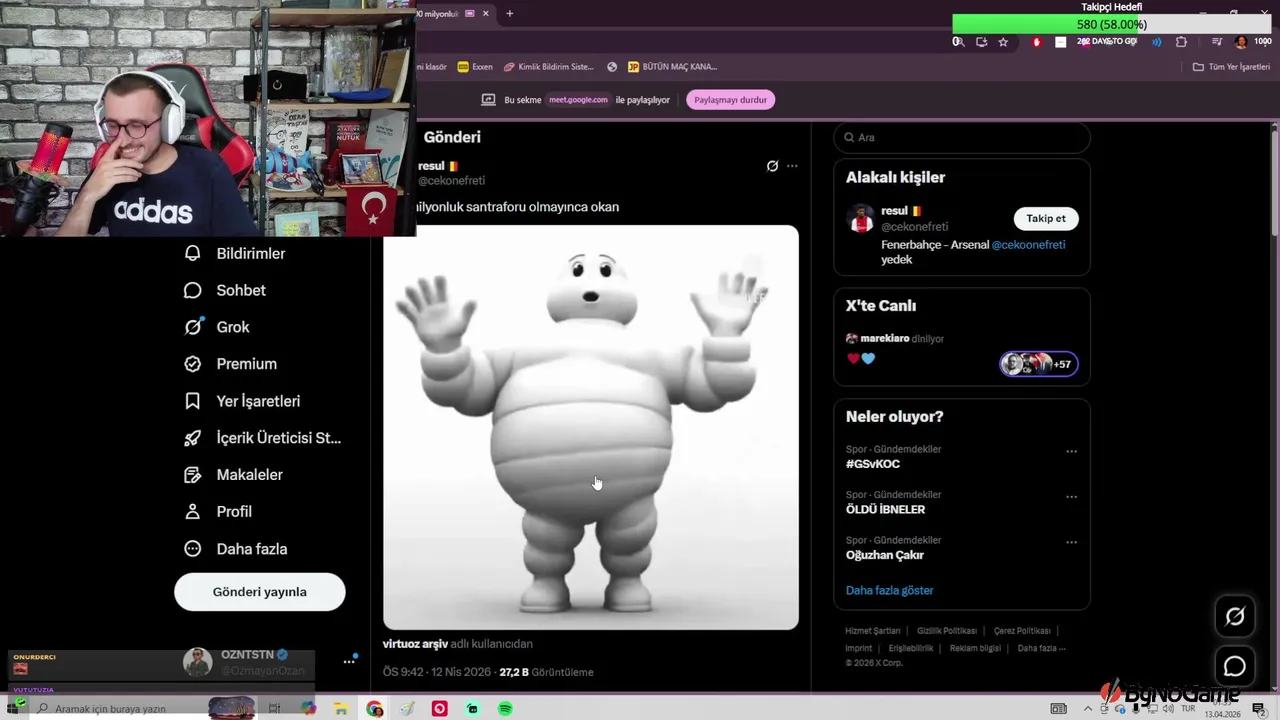Click Daha fazla göster in trends

point(889,591)
